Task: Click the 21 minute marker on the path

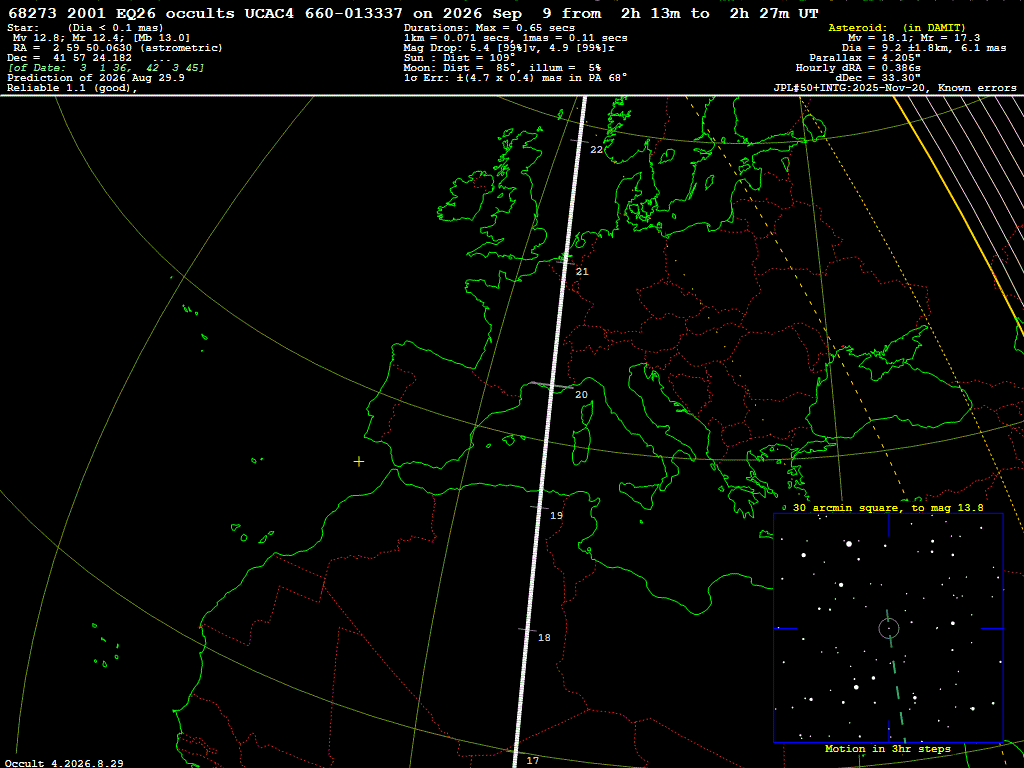Action: [582, 272]
